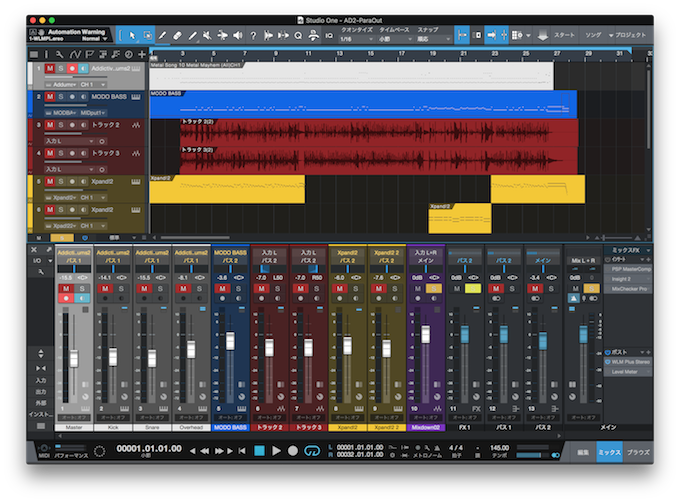This screenshot has height=502, width=680.
Task: Toggle monitor on track 5 Xpand!2
Action: (x=83, y=182)
